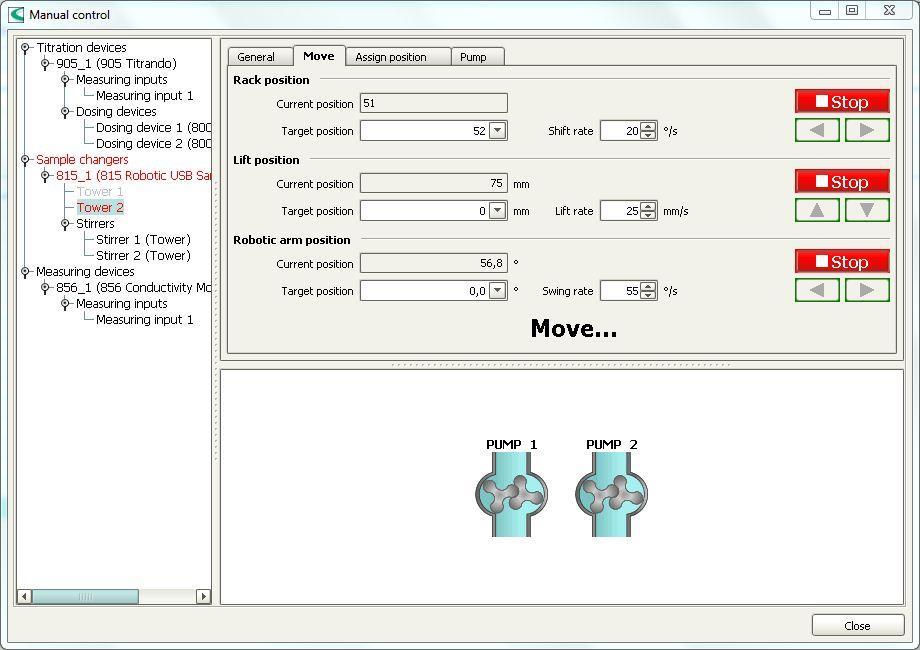Decrease the Shift rate value
Viewport: 920px width, 650px height.
pyautogui.click(x=648, y=135)
